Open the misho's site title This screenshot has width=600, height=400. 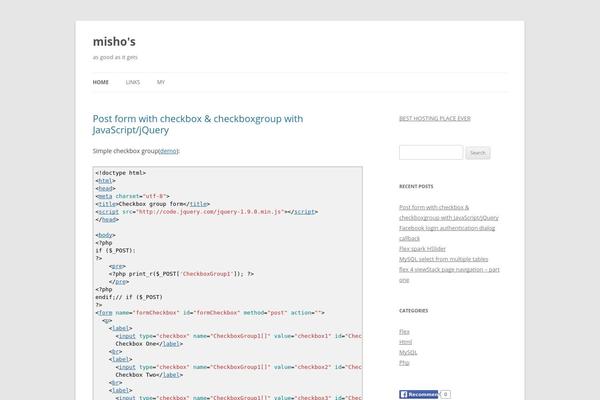pos(114,41)
